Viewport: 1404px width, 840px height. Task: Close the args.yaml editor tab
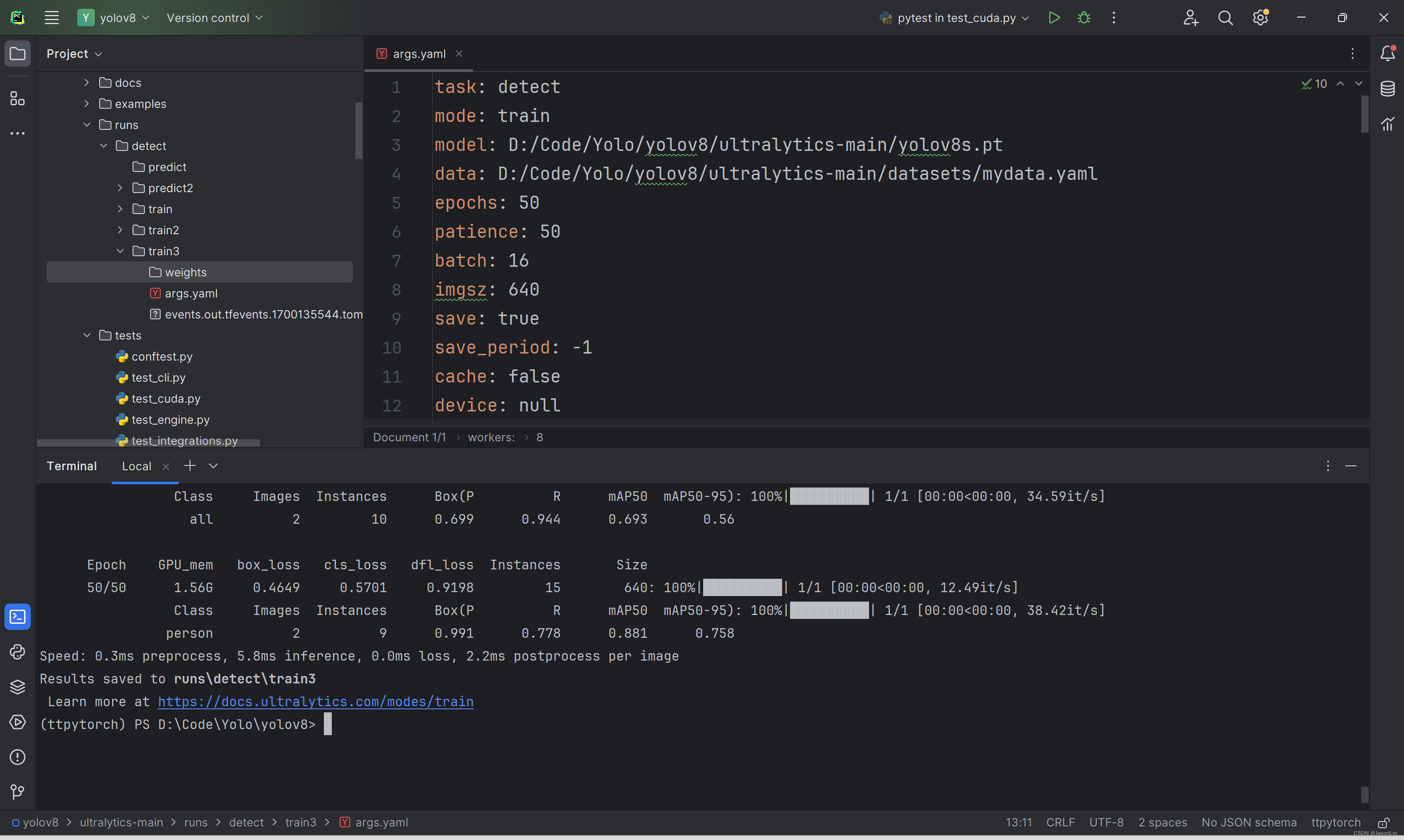point(459,53)
